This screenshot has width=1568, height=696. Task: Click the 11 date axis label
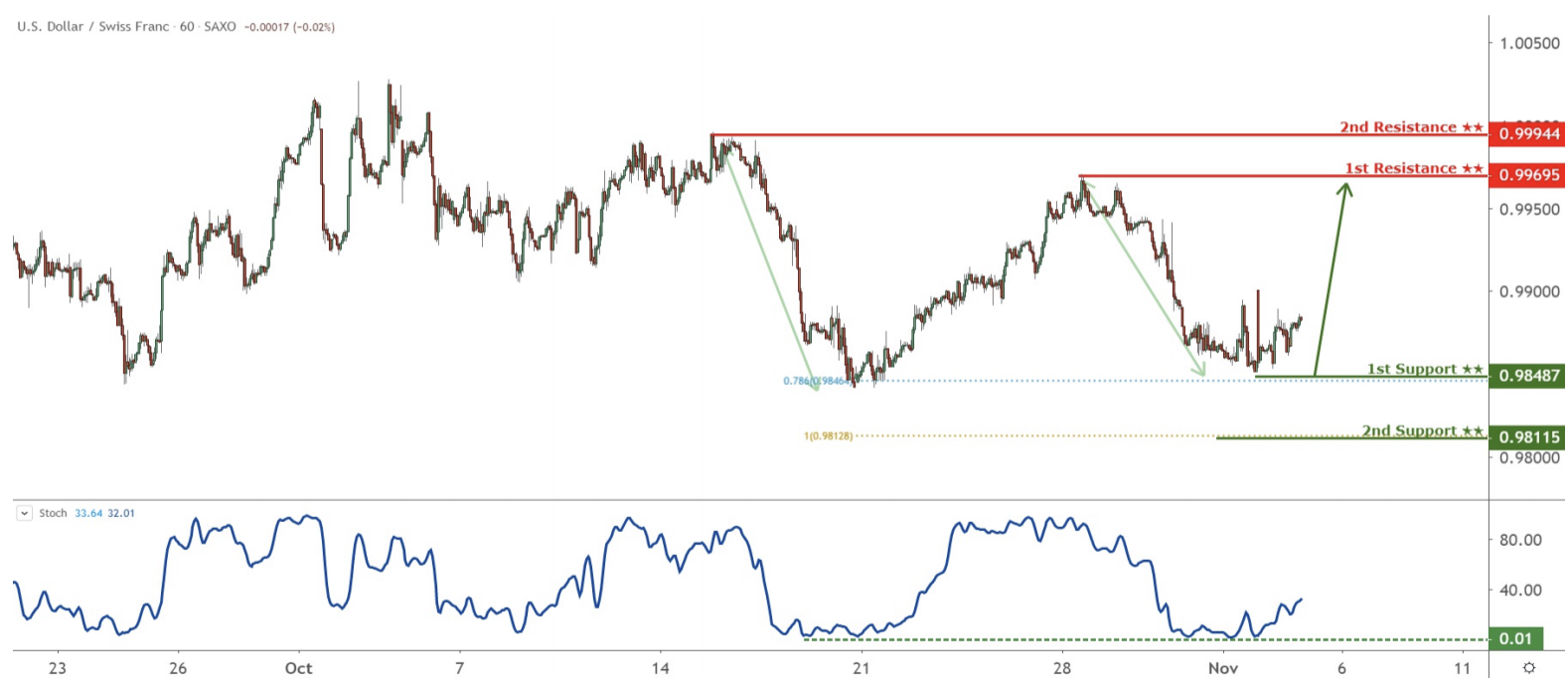click(x=1463, y=669)
